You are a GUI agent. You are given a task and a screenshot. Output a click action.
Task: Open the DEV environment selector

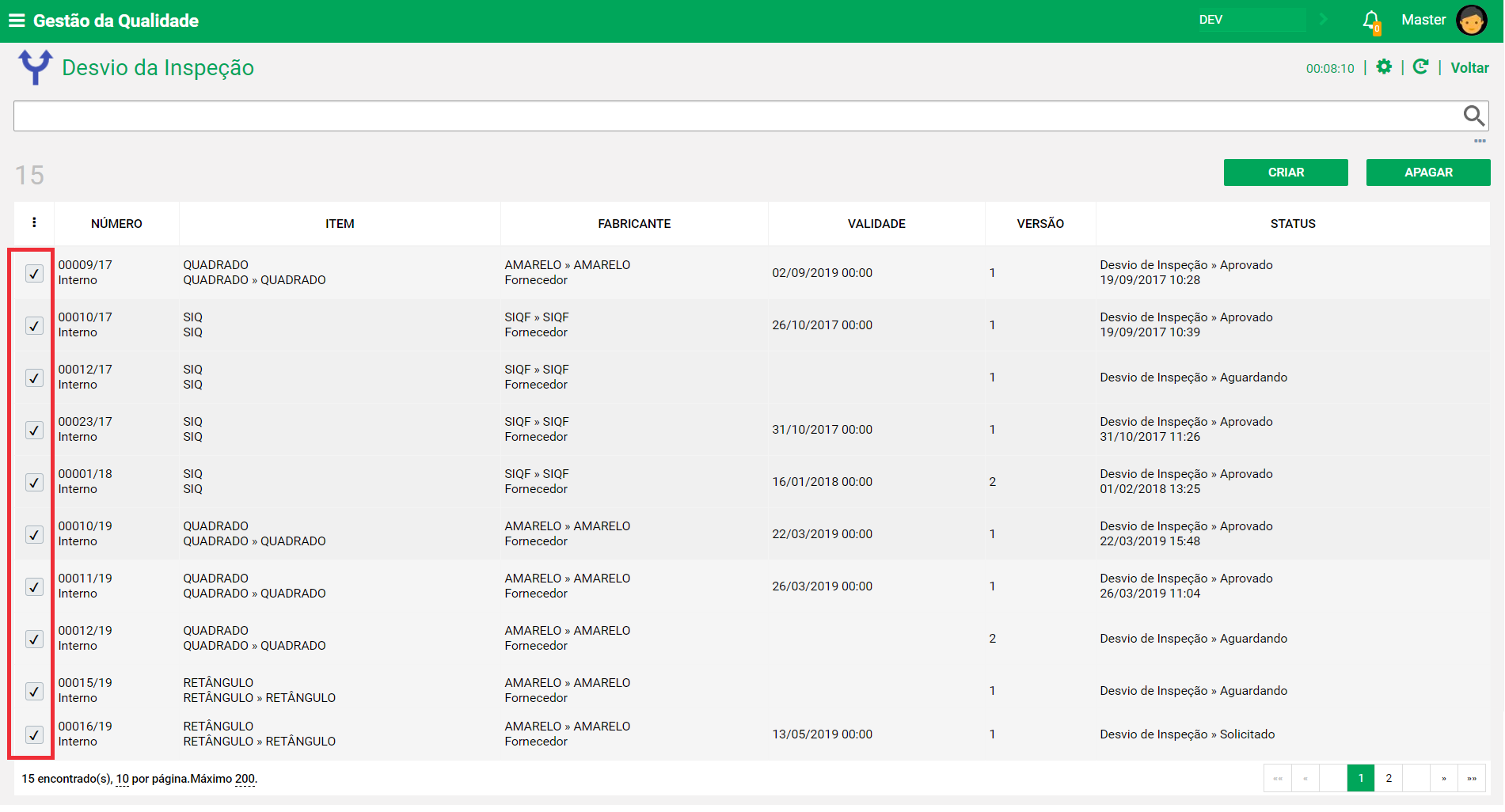pyautogui.click(x=1251, y=20)
